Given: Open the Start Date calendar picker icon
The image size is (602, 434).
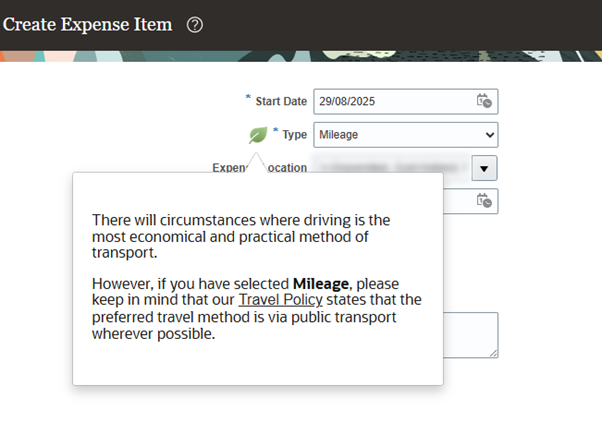Looking at the screenshot, I should [x=484, y=101].
